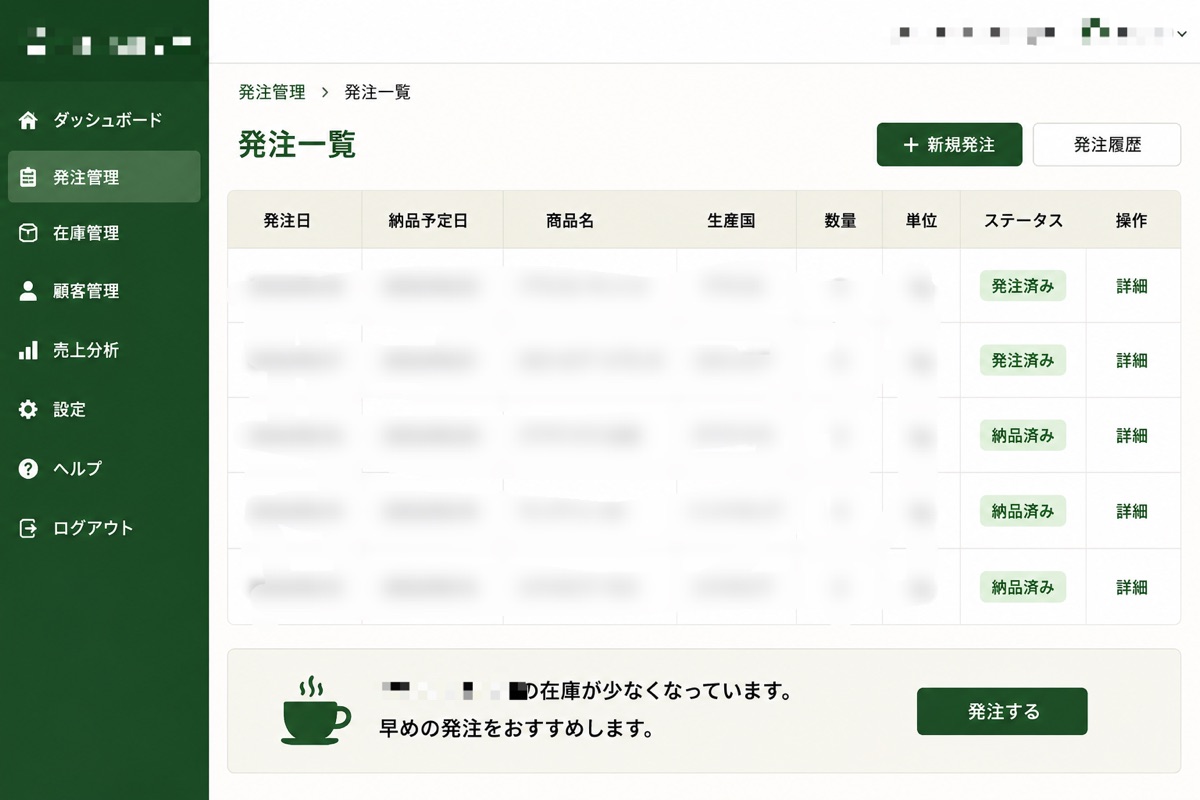1200x800 pixels.
Task: Click the gear icon for 設定
Action: (x=28, y=409)
